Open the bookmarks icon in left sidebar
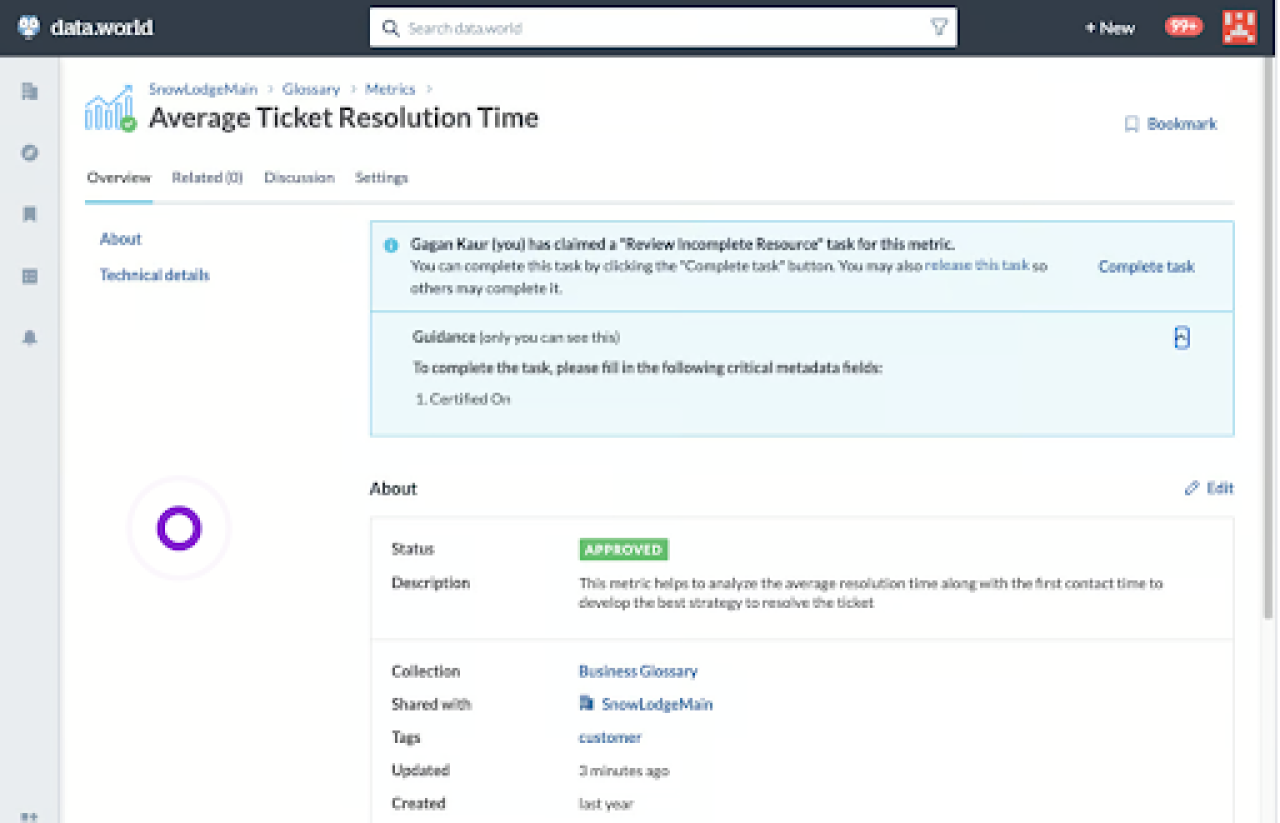1280x823 pixels. (x=29, y=214)
